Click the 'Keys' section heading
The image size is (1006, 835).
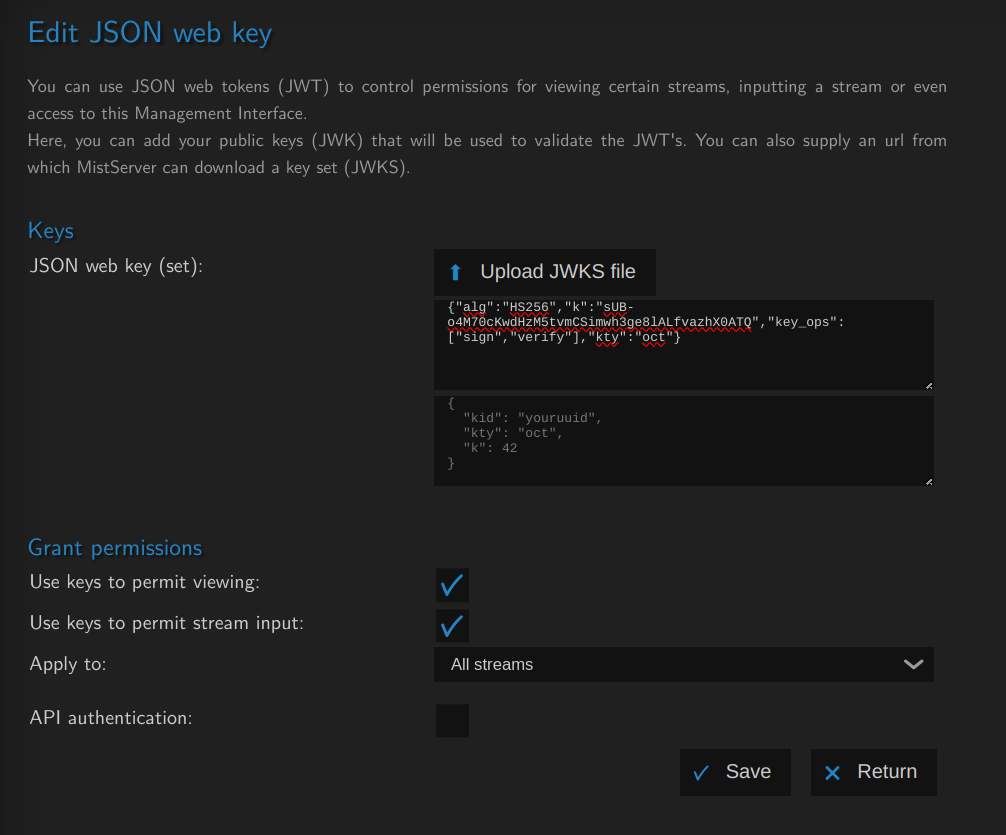[51, 231]
